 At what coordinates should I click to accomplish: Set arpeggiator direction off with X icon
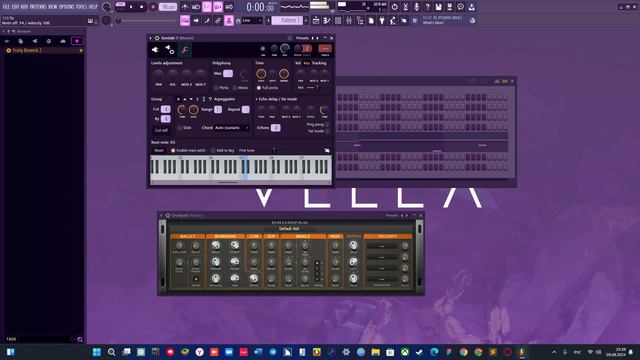(178, 99)
